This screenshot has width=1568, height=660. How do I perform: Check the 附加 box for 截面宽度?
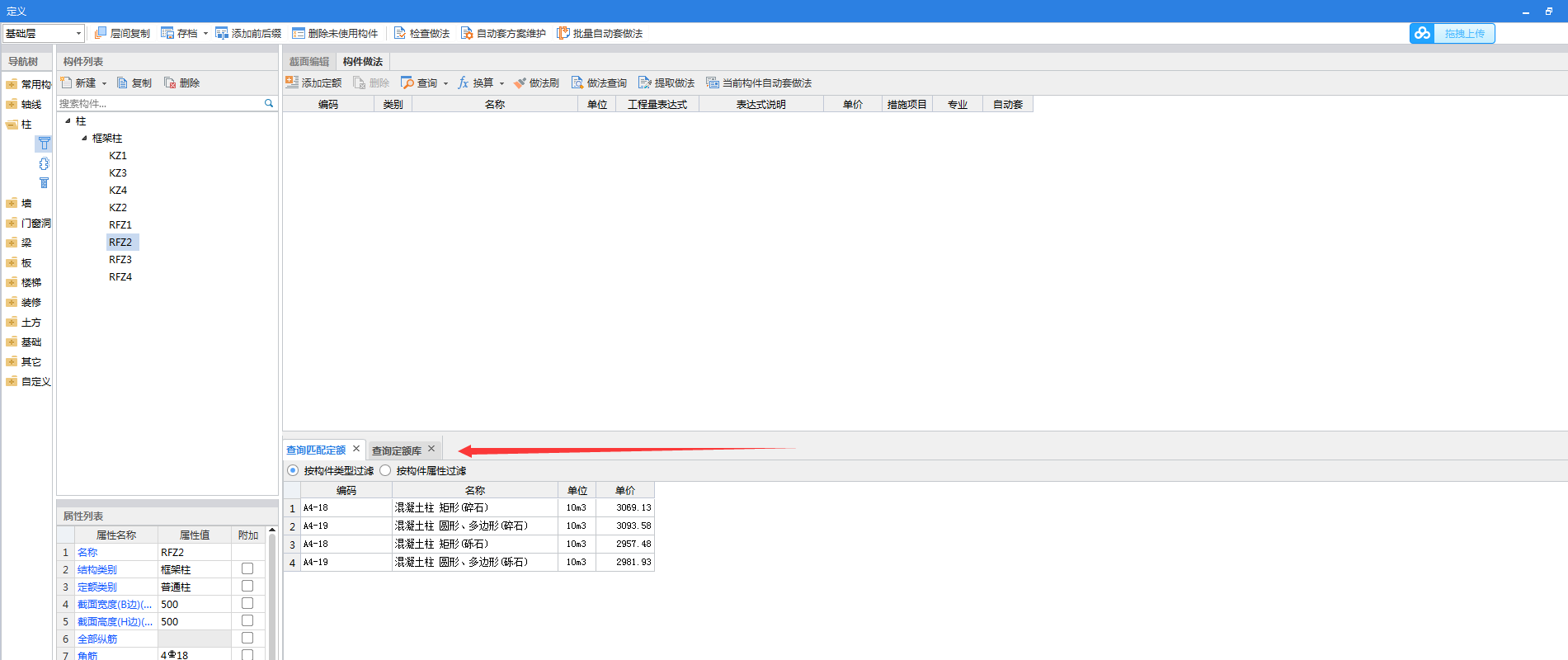pyautogui.click(x=247, y=603)
